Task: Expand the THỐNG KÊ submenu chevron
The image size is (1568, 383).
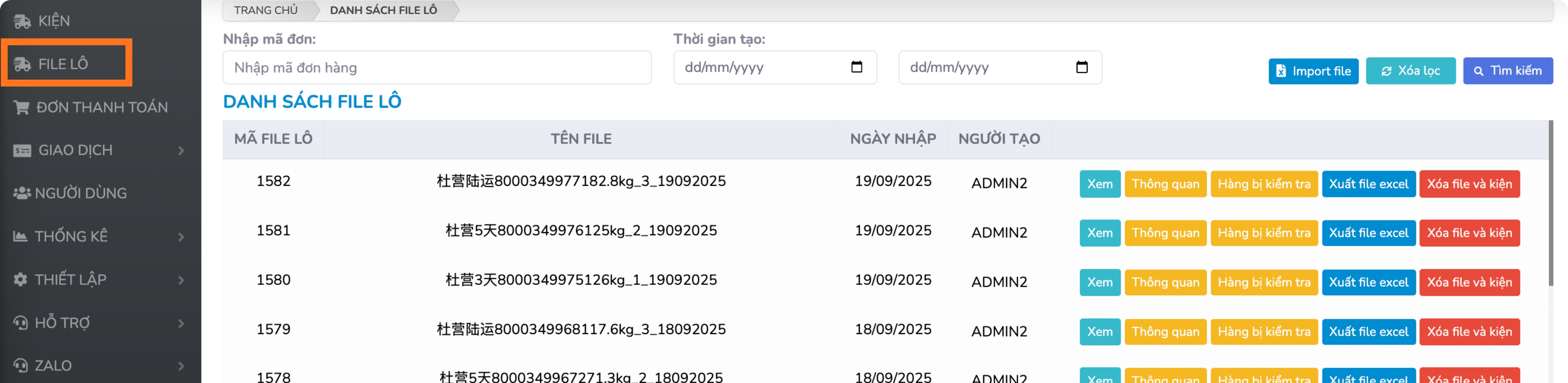Action: point(181,237)
